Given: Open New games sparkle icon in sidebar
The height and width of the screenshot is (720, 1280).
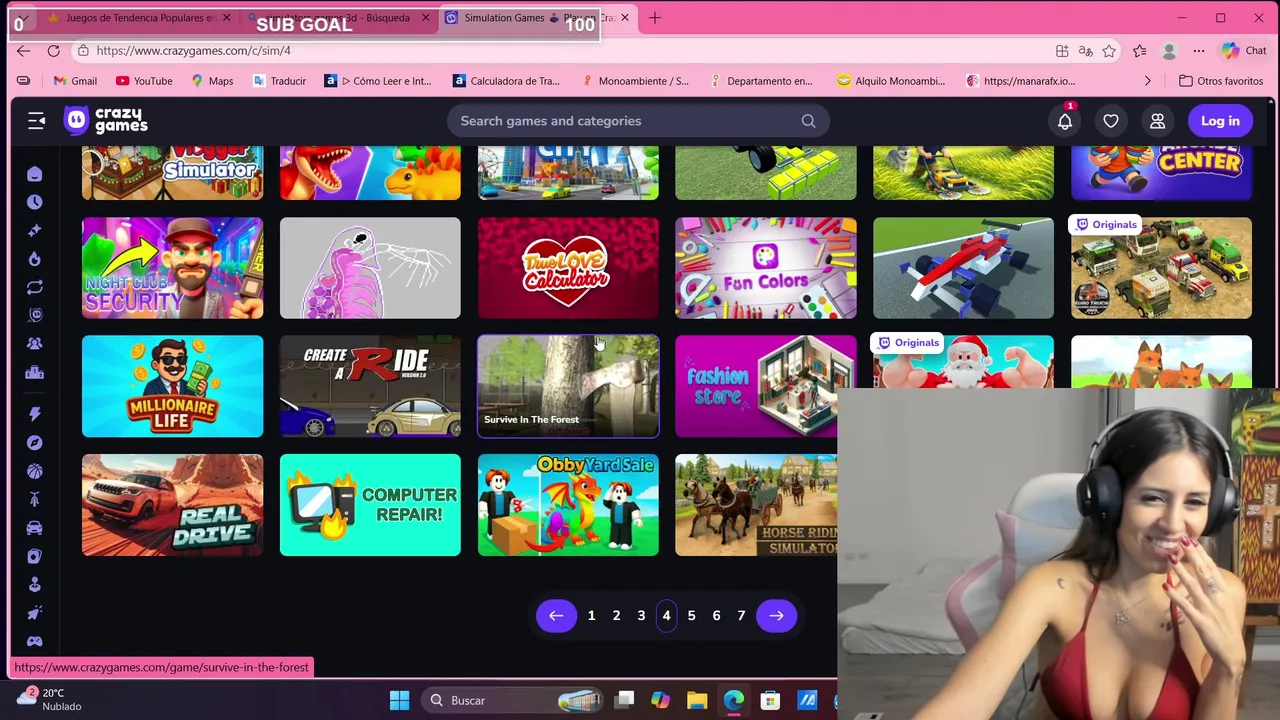Looking at the screenshot, I should point(35,230).
